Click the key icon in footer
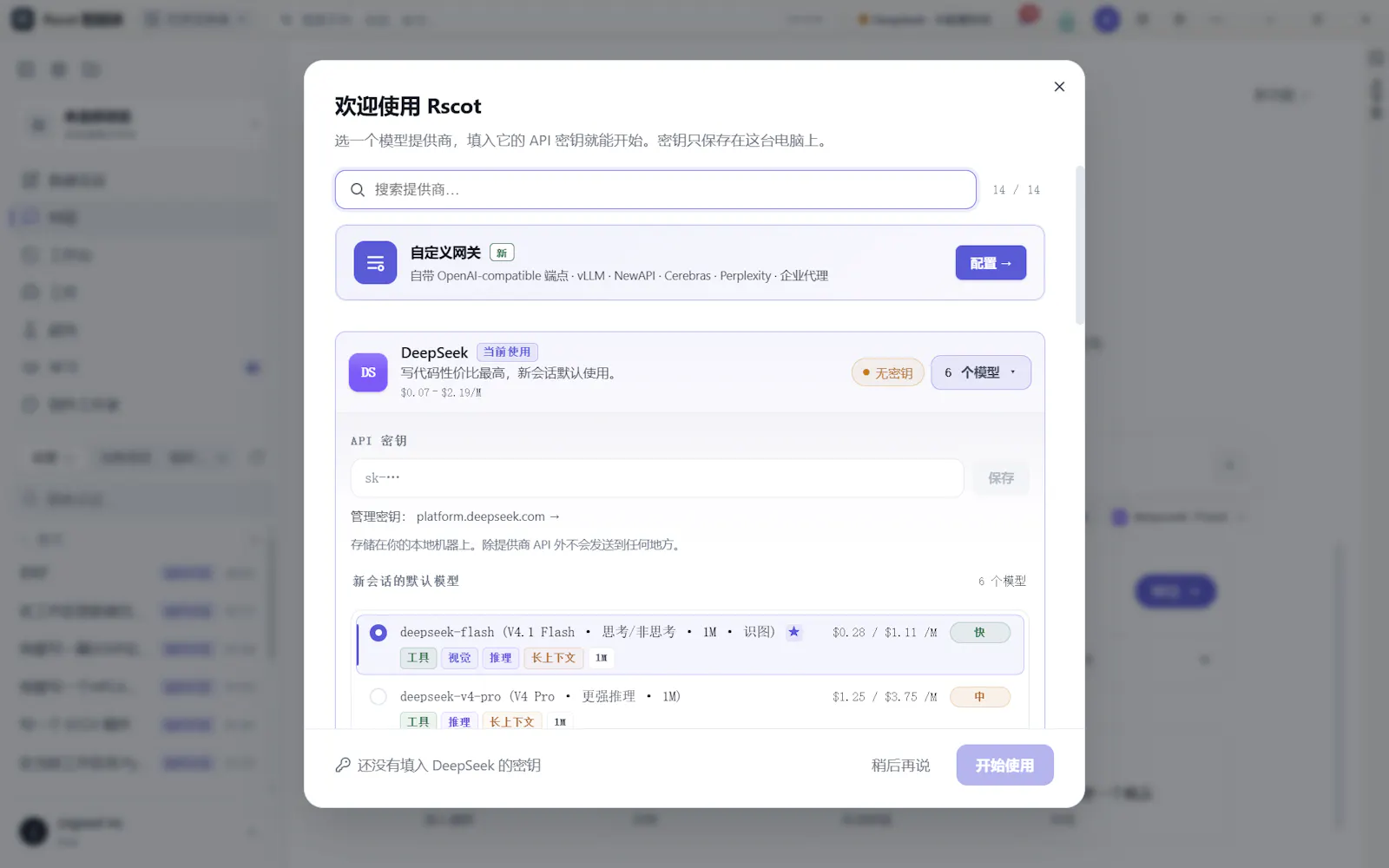The image size is (1389, 868). (343, 765)
